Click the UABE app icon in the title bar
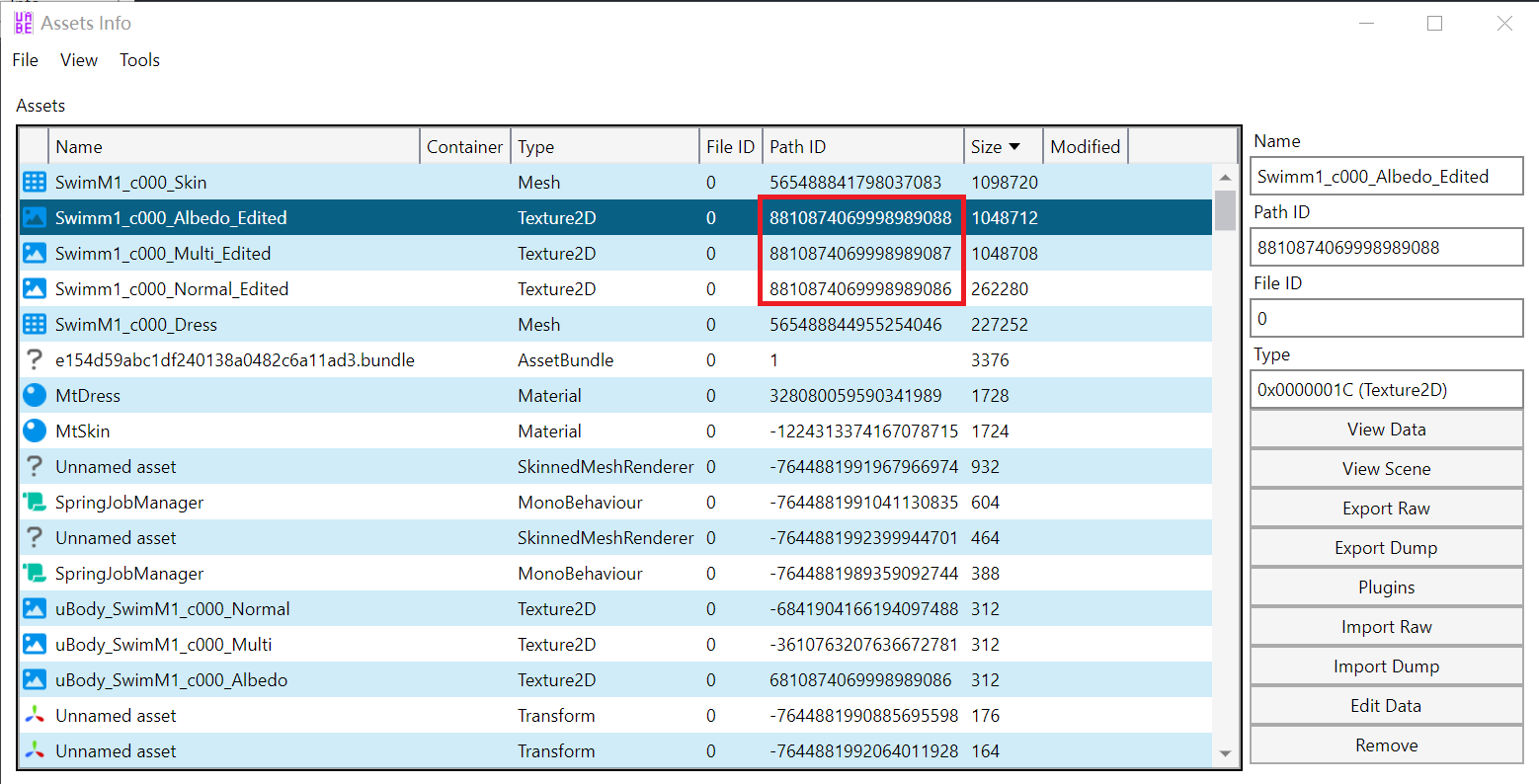The image size is (1539, 784). (24, 23)
